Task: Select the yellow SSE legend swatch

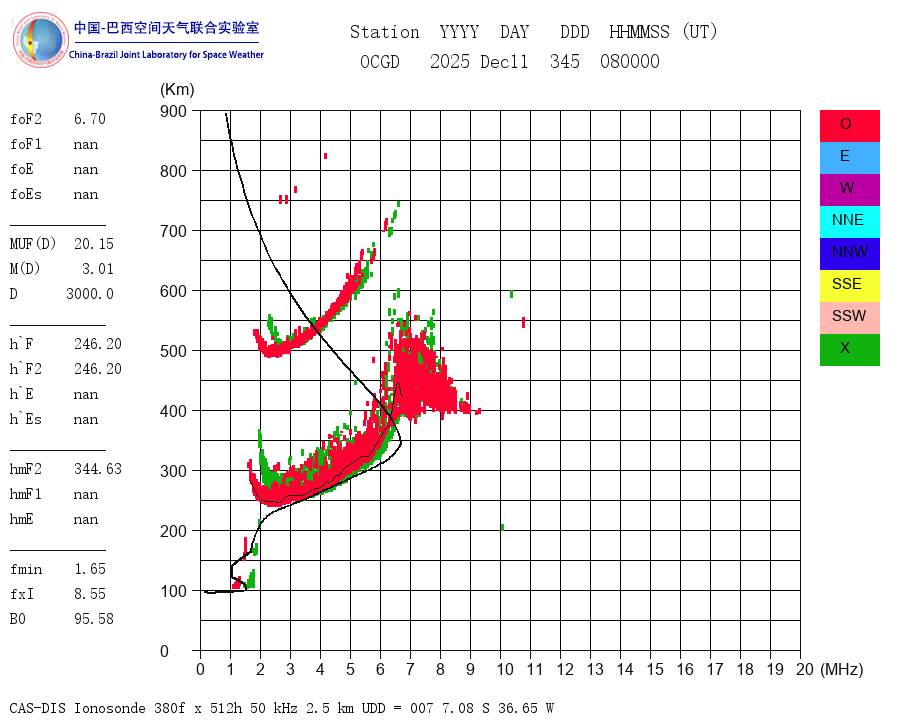Action: click(x=849, y=286)
